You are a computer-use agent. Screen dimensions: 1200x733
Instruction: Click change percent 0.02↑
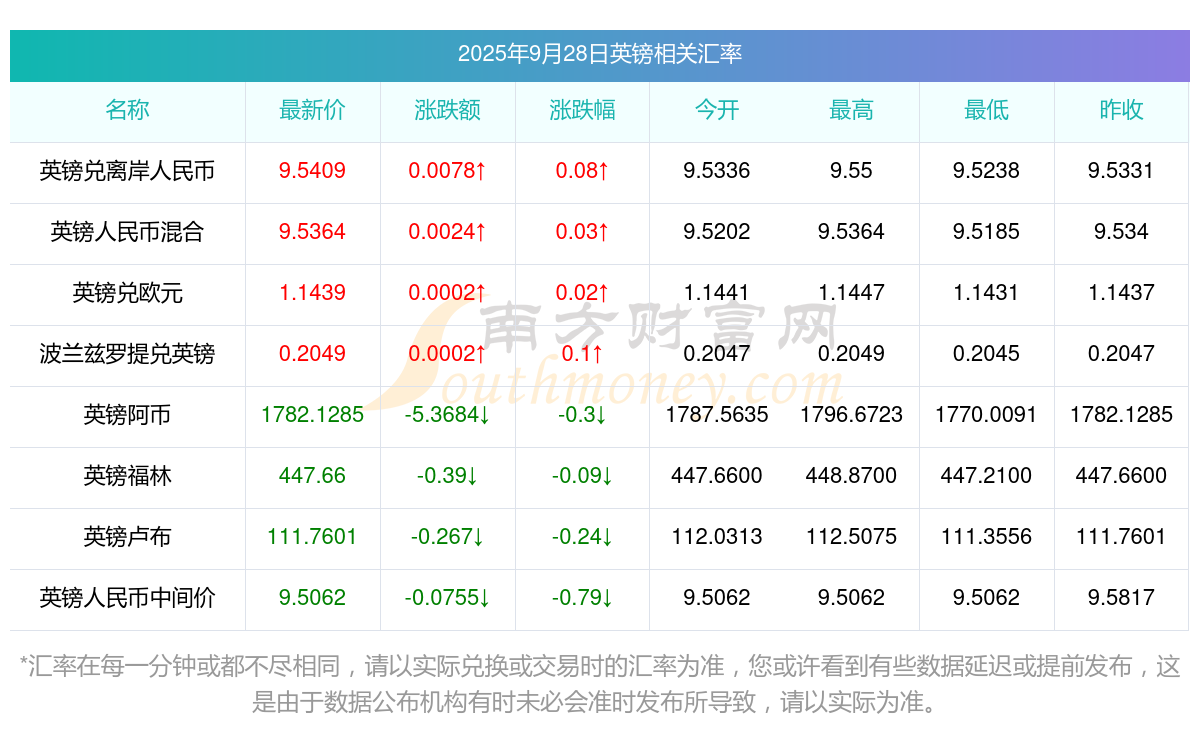(x=582, y=293)
